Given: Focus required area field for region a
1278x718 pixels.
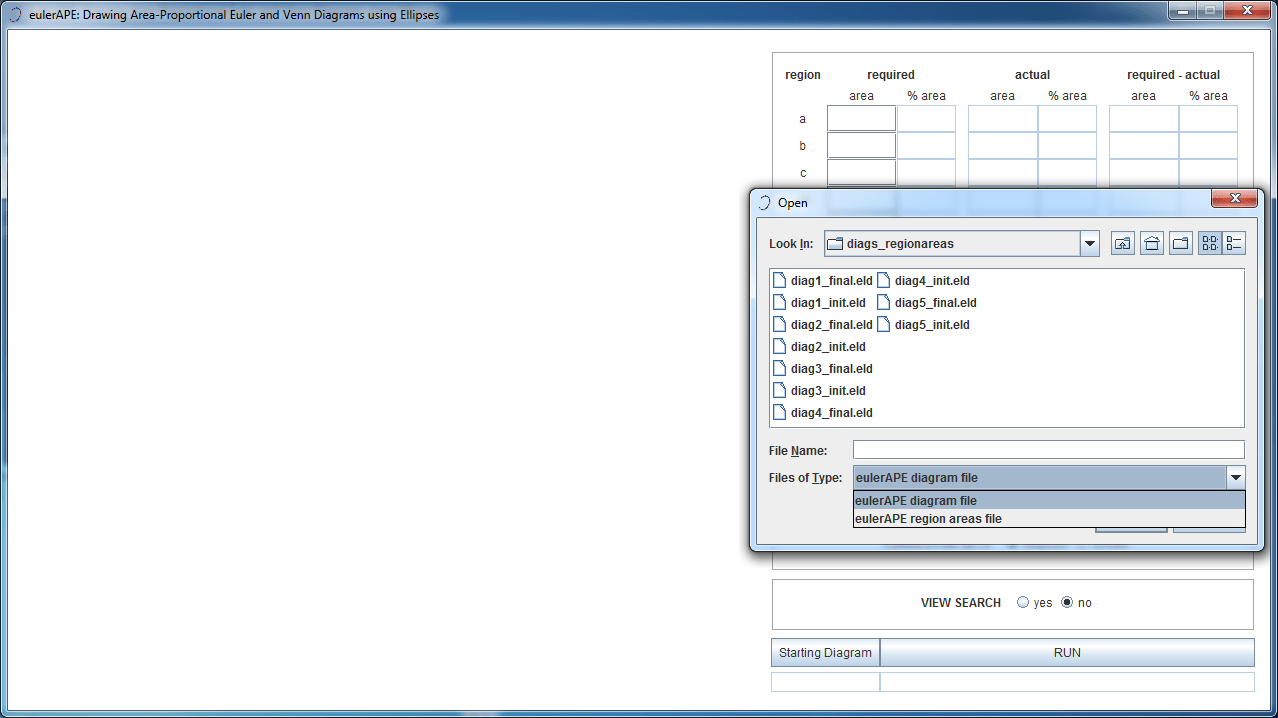Looking at the screenshot, I should pos(861,119).
